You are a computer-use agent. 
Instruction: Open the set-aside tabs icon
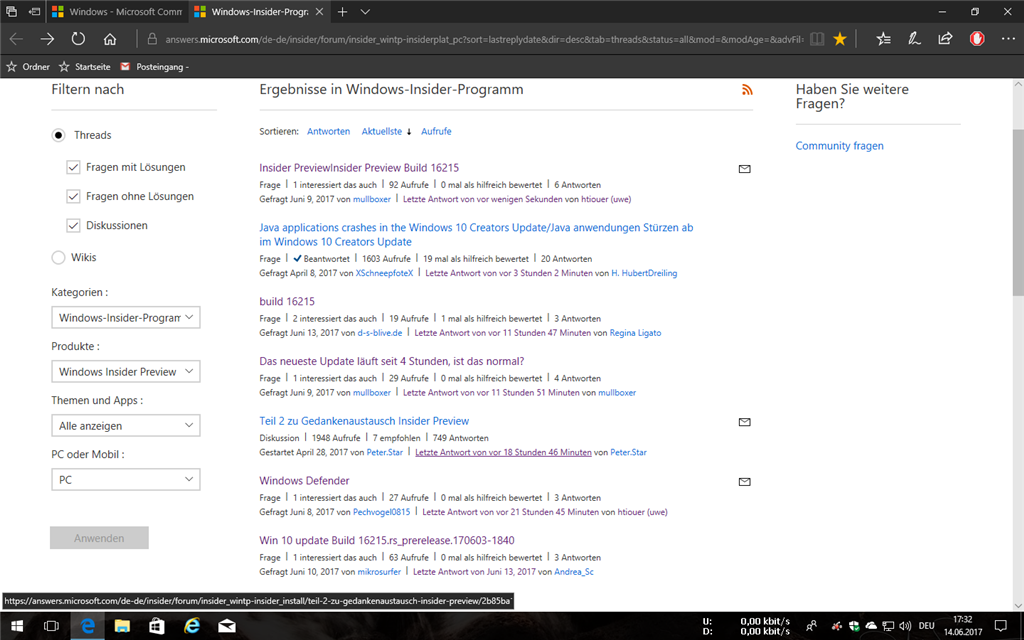coord(11,12)
